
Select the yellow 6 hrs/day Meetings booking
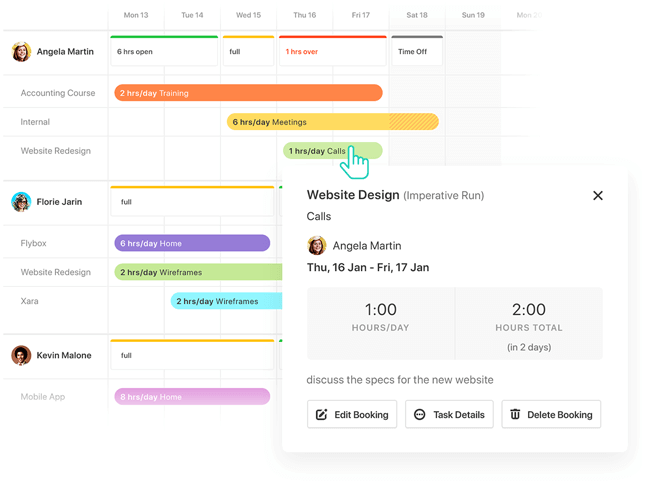320,122
